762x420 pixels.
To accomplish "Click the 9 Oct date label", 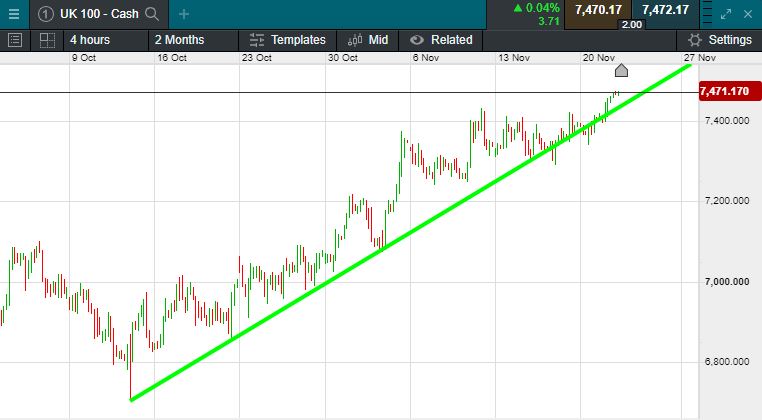I will (84, 57).
